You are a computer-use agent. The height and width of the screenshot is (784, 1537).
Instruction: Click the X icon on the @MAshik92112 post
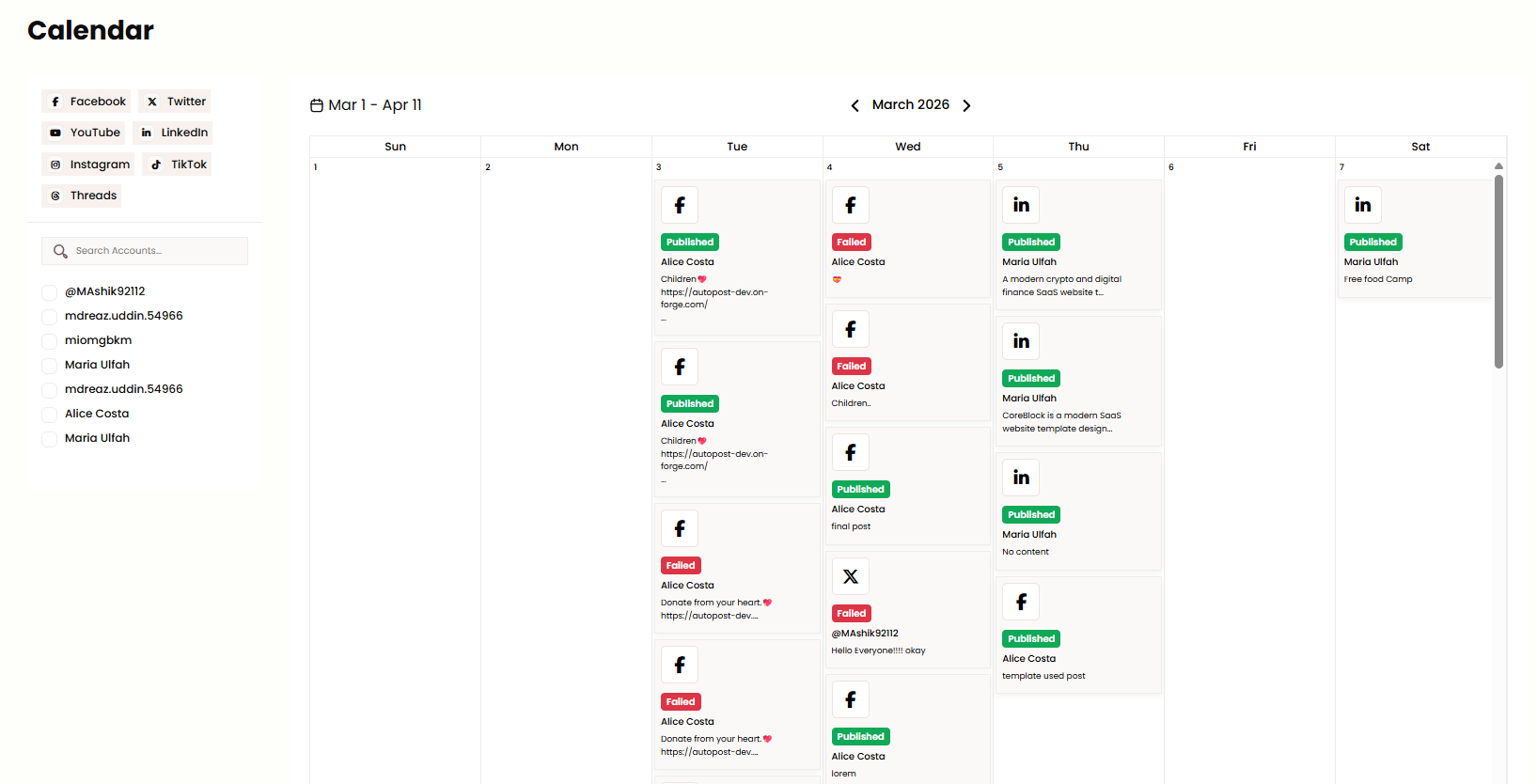[x=851, y=576]
